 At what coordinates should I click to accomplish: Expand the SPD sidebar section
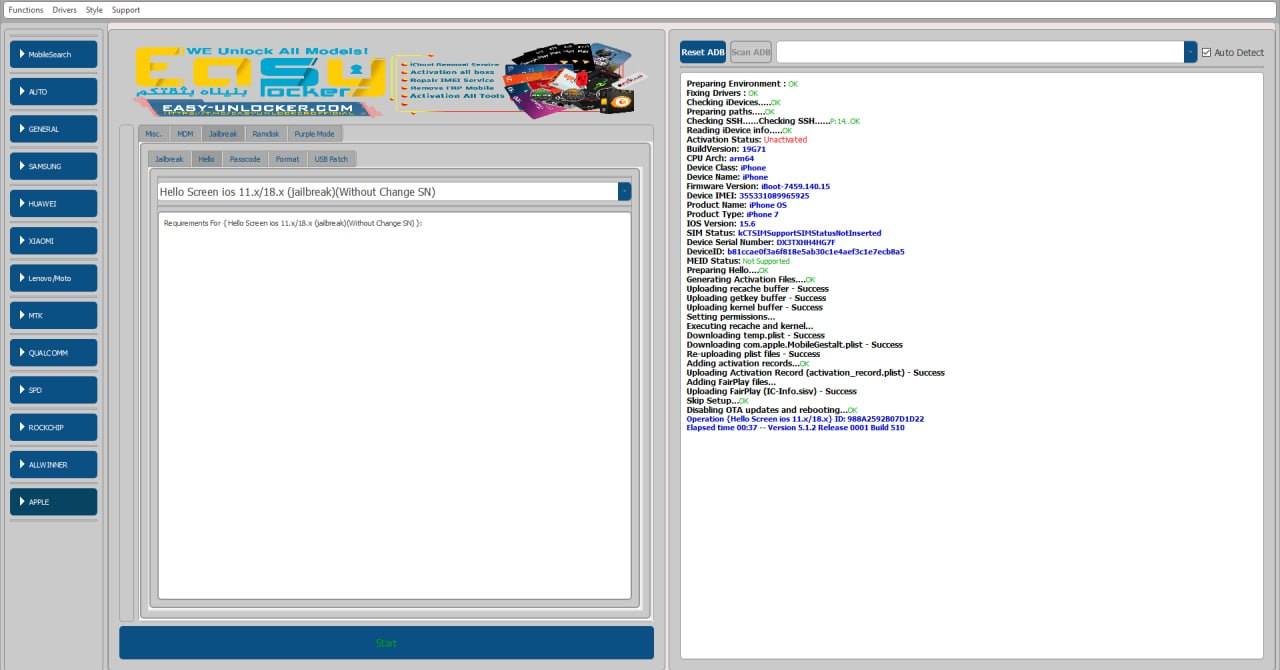pos(54,390)
